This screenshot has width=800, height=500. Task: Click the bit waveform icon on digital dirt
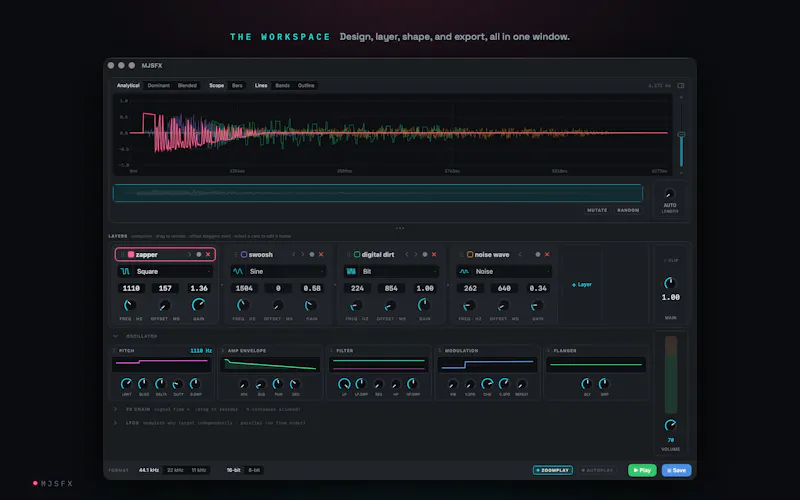(x=351, y=271)
